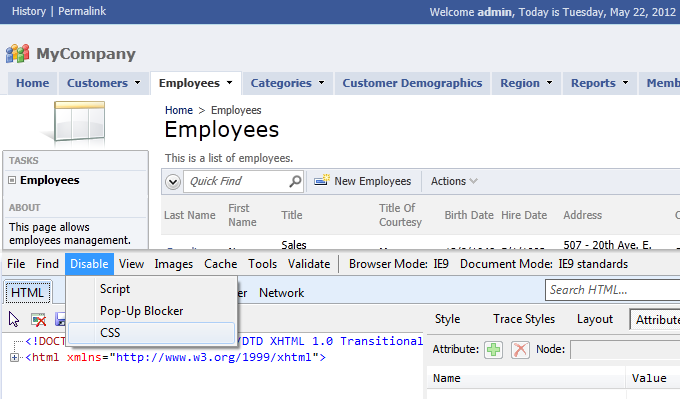
Task: Switch to the HTML tab
Action: (x=28, y=293)
